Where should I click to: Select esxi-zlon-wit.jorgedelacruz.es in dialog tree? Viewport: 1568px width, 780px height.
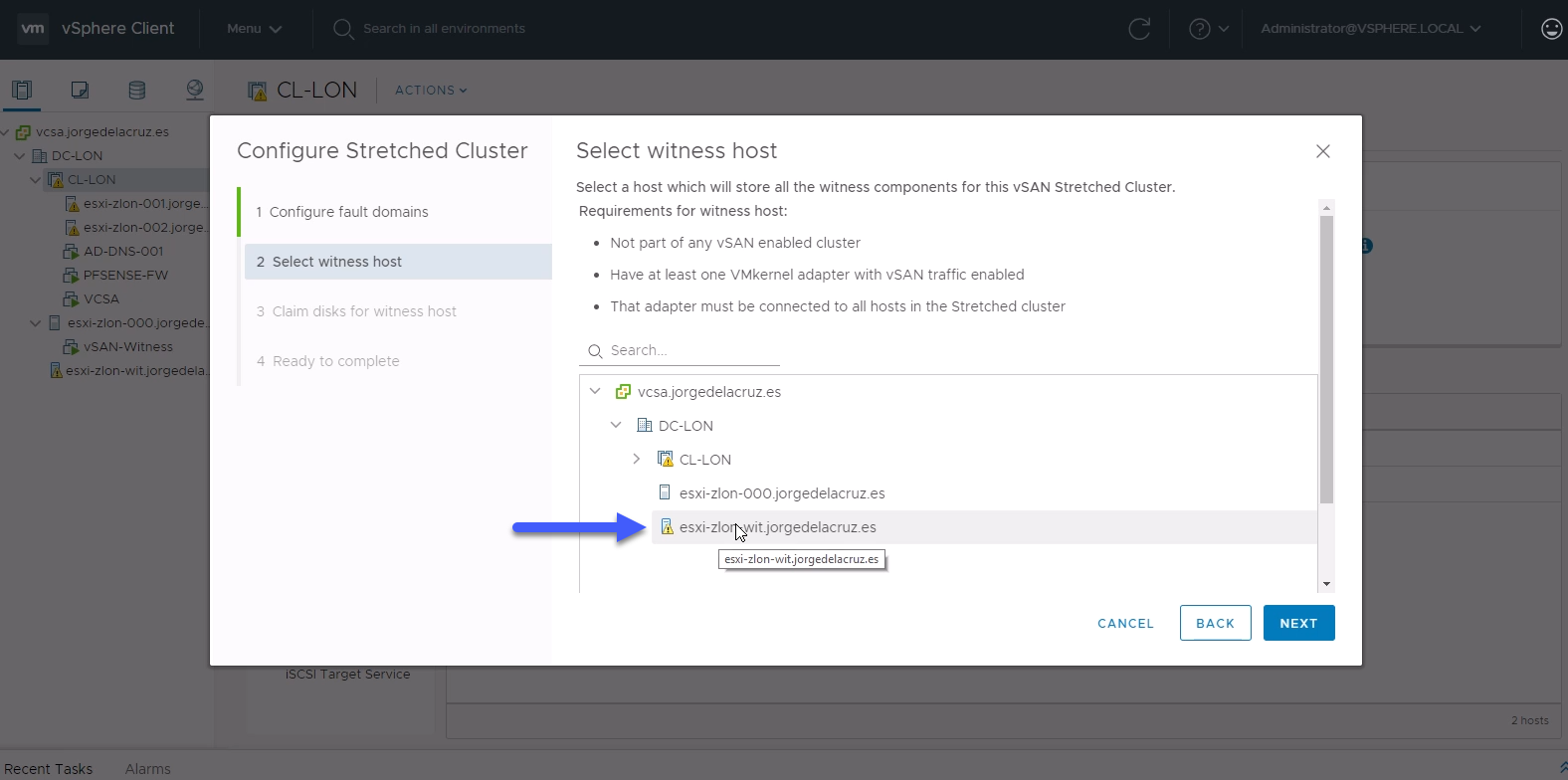point(778,527)
